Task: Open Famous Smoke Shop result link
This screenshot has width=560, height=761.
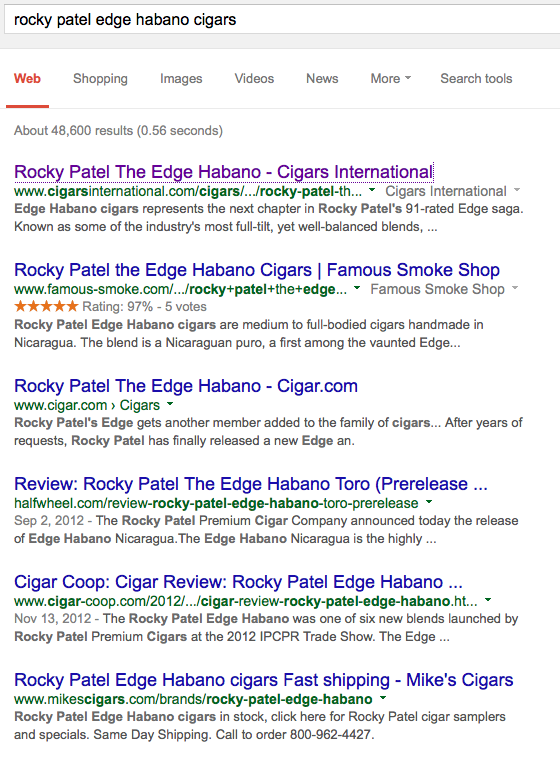Action: pos(257,270)
